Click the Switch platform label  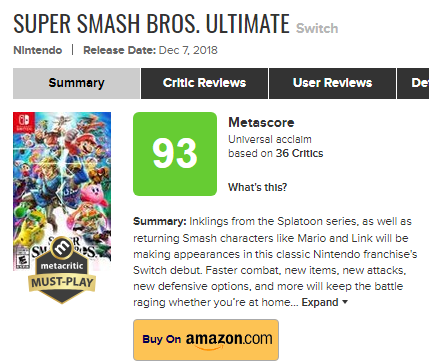317,28
